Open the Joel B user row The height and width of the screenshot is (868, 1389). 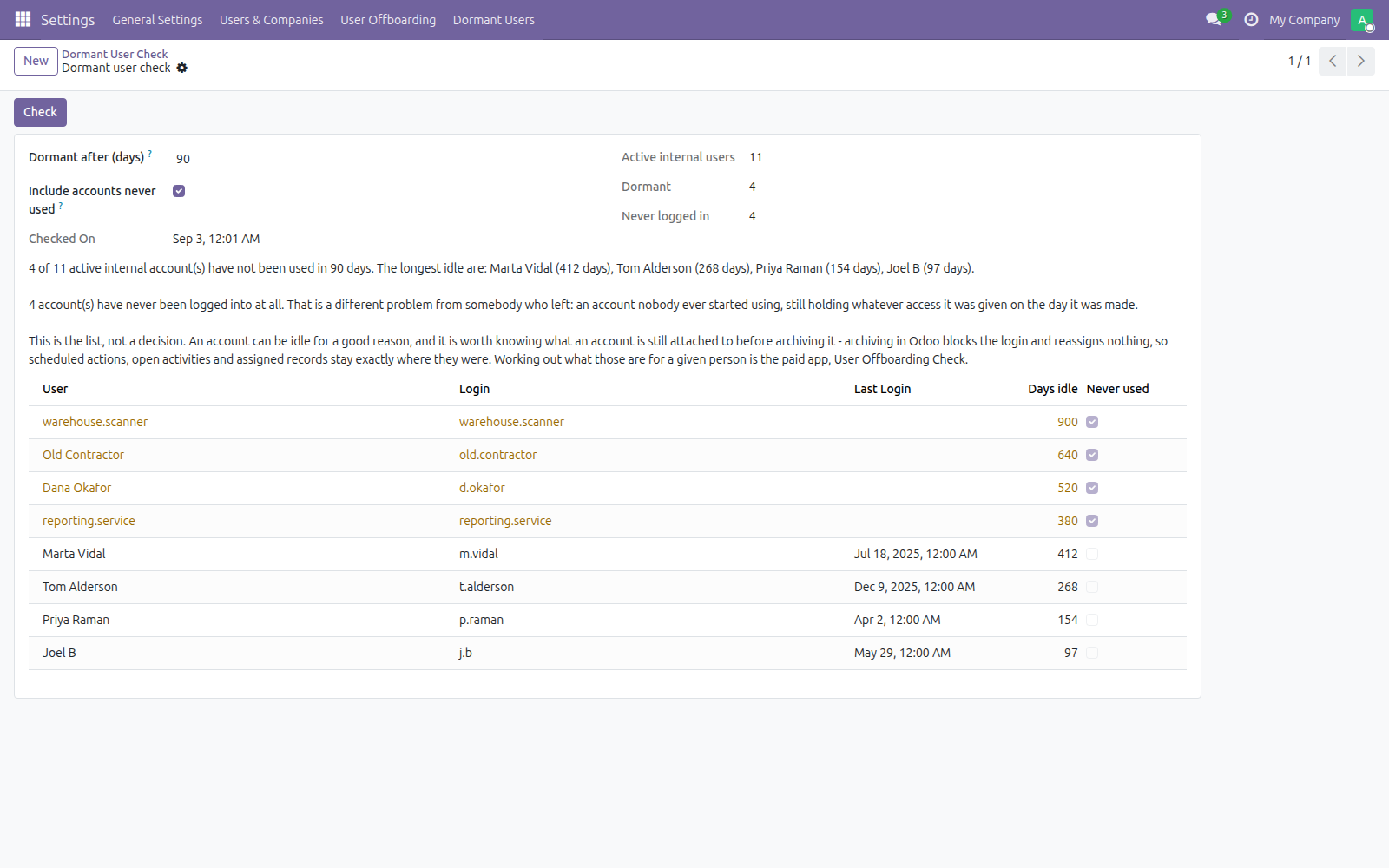608,653
